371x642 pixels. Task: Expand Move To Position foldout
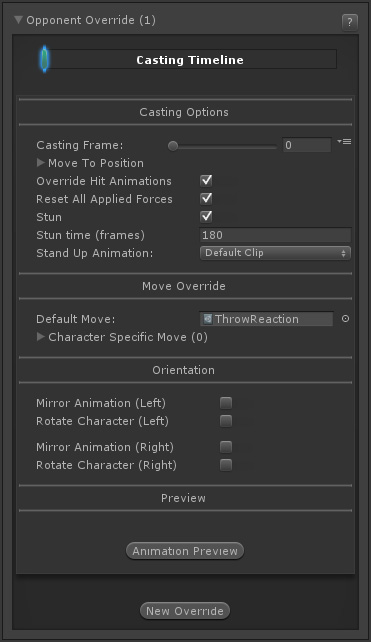(x=41, y=163)
